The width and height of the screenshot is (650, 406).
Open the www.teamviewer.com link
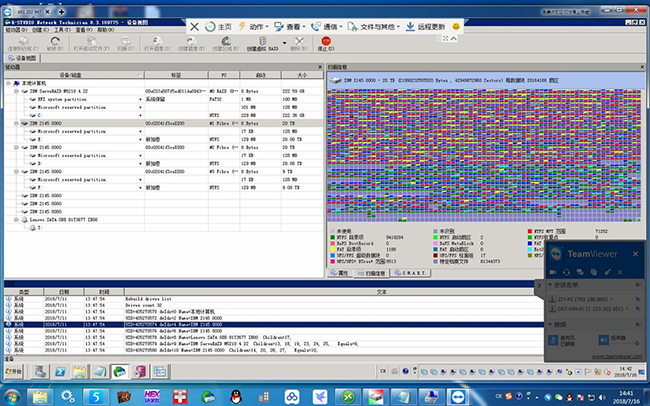(x=617, y=357)
